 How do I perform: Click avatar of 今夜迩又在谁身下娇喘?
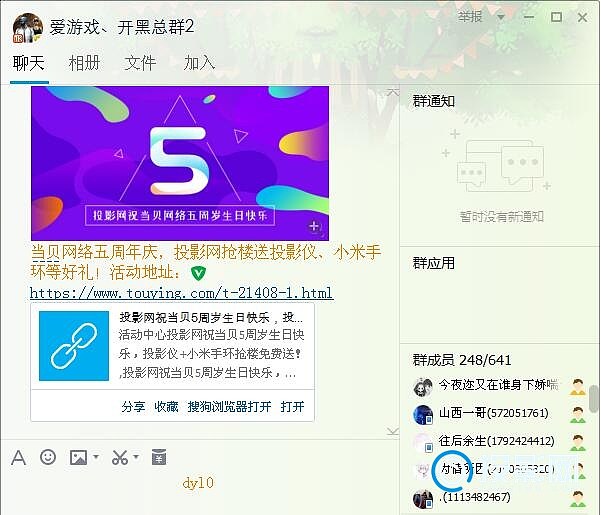[423, 387]
